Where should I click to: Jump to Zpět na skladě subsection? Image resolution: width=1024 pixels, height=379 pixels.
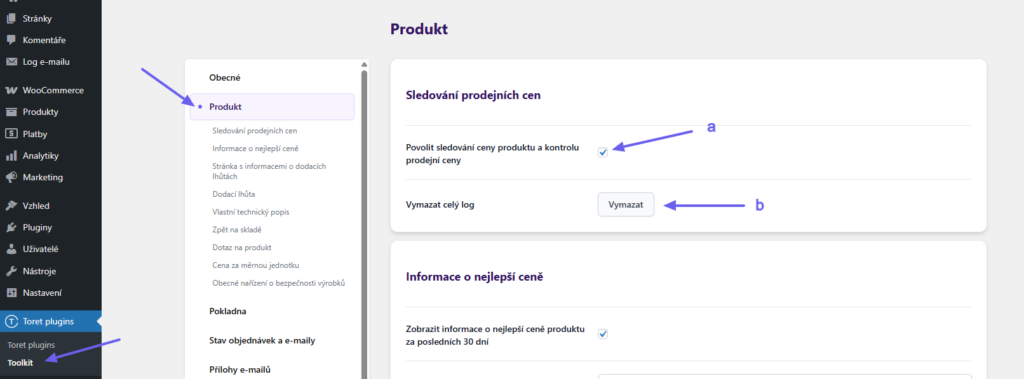pos(237,229)
